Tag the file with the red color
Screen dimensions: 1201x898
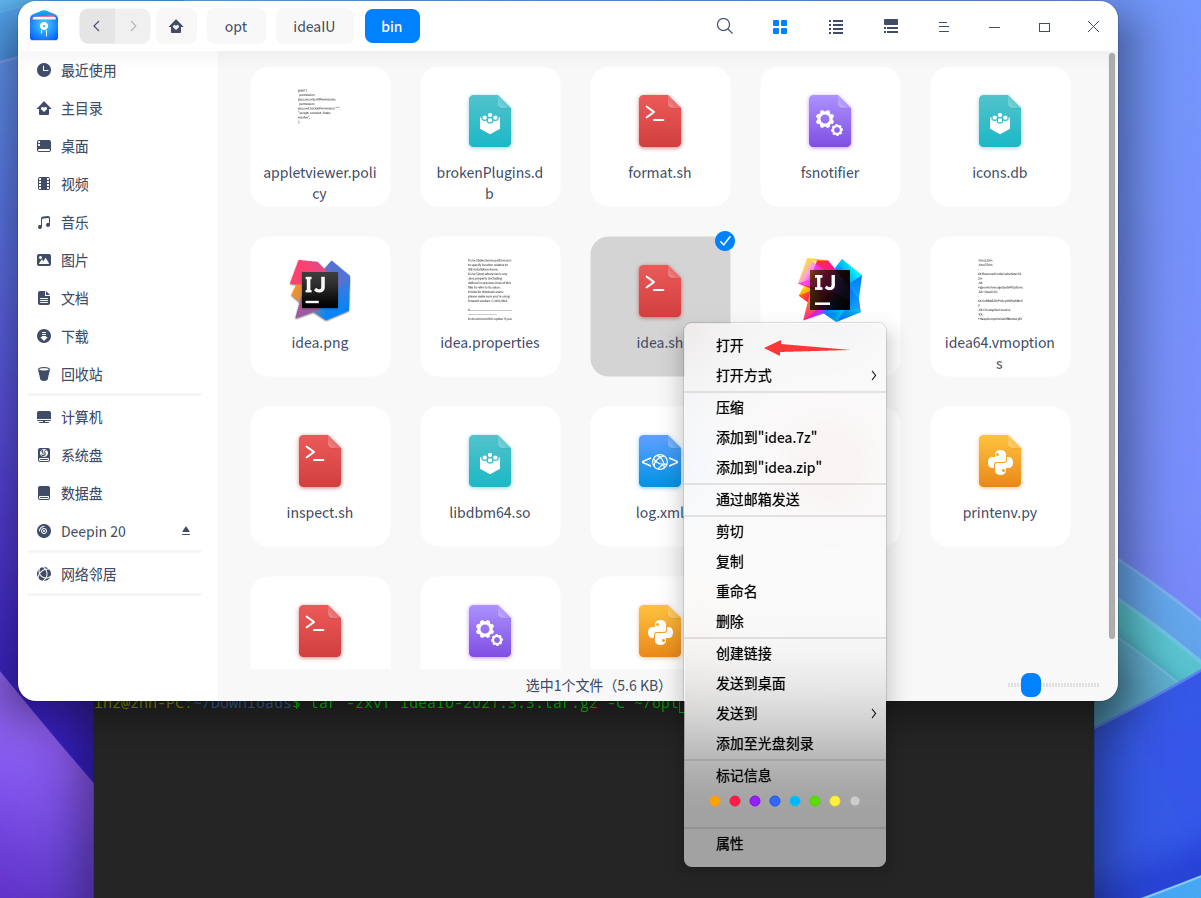(x=734, y=801)
